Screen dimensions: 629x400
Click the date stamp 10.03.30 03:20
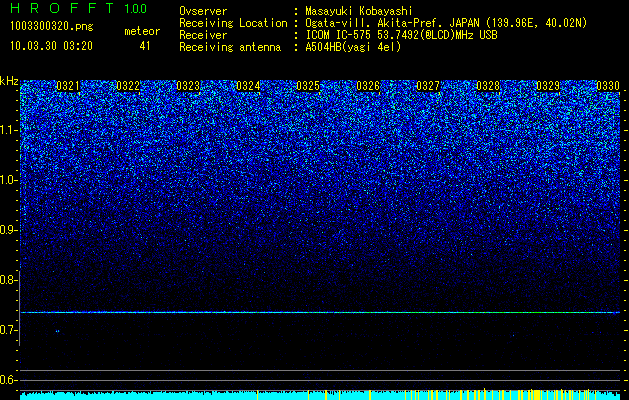click(51, 46)
